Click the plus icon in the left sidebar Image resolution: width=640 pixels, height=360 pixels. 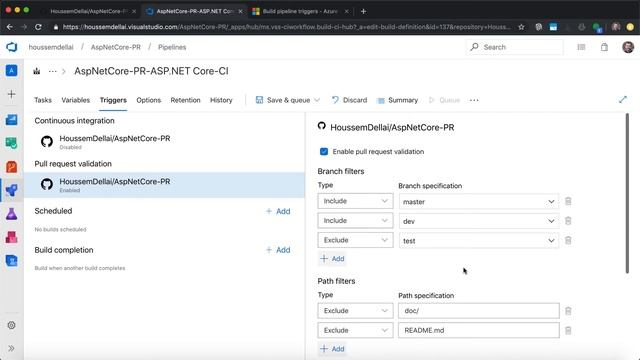pos(11,94)
